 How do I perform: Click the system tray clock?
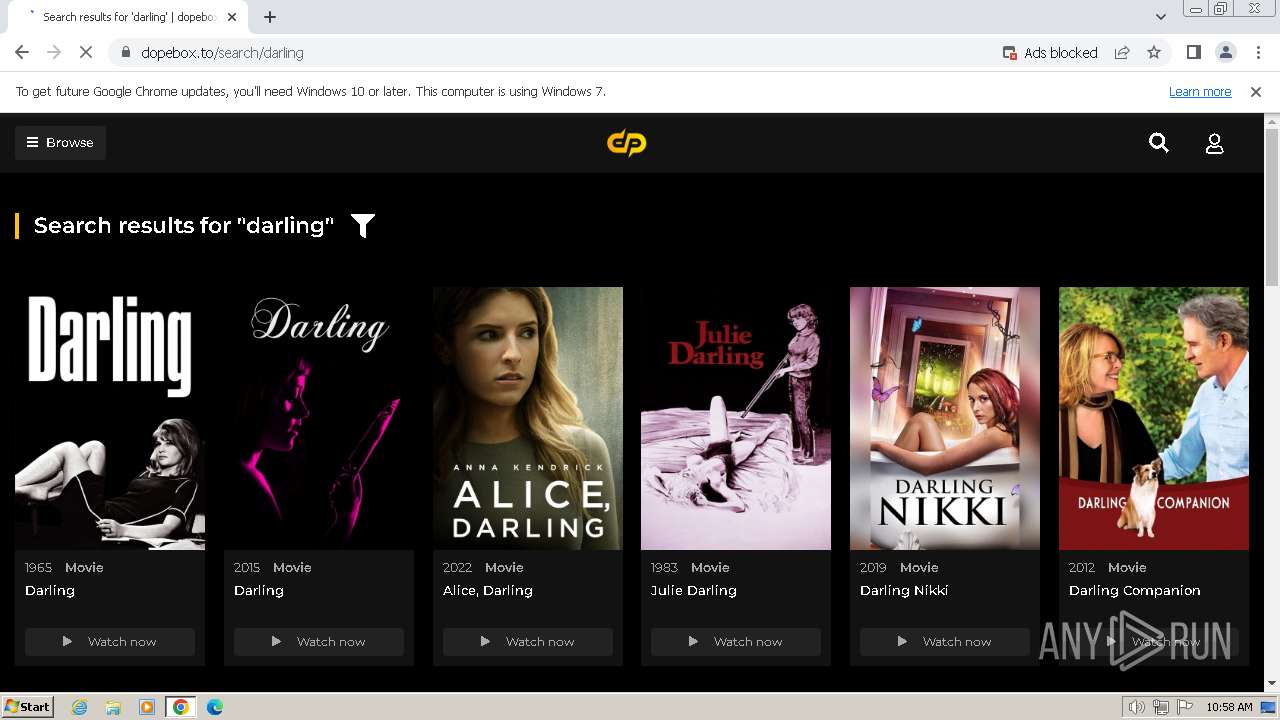[x=1229, y=707]
